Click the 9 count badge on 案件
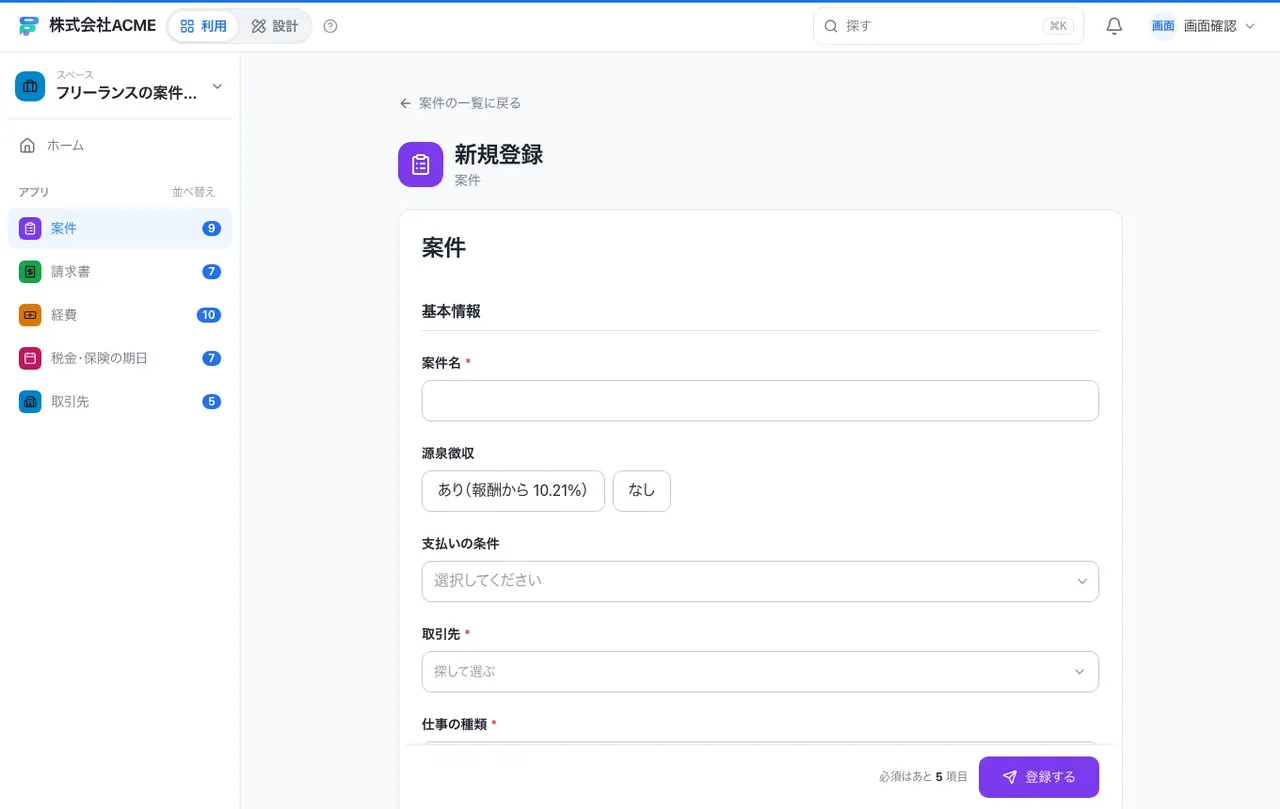This screenshot has height=809, width=1280. (x=211, y=228)
